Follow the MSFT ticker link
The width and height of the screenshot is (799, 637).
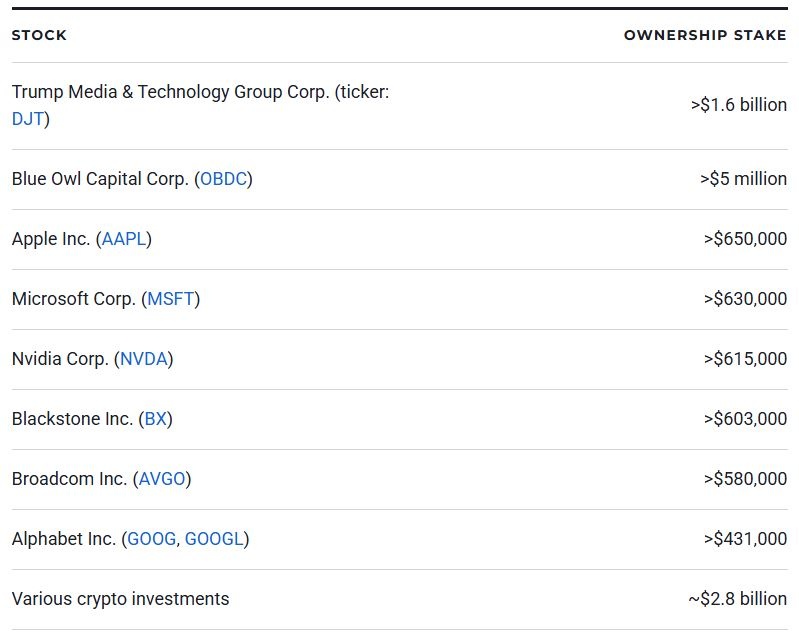(170, 299)
